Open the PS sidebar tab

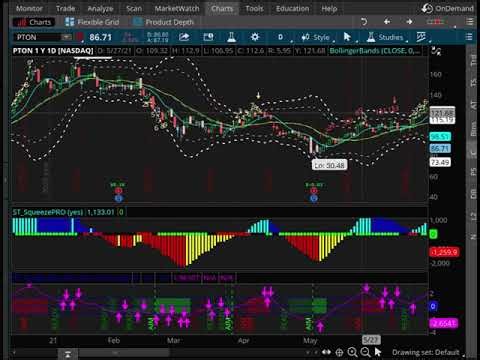pyautogui.click(x=473, y=172)
